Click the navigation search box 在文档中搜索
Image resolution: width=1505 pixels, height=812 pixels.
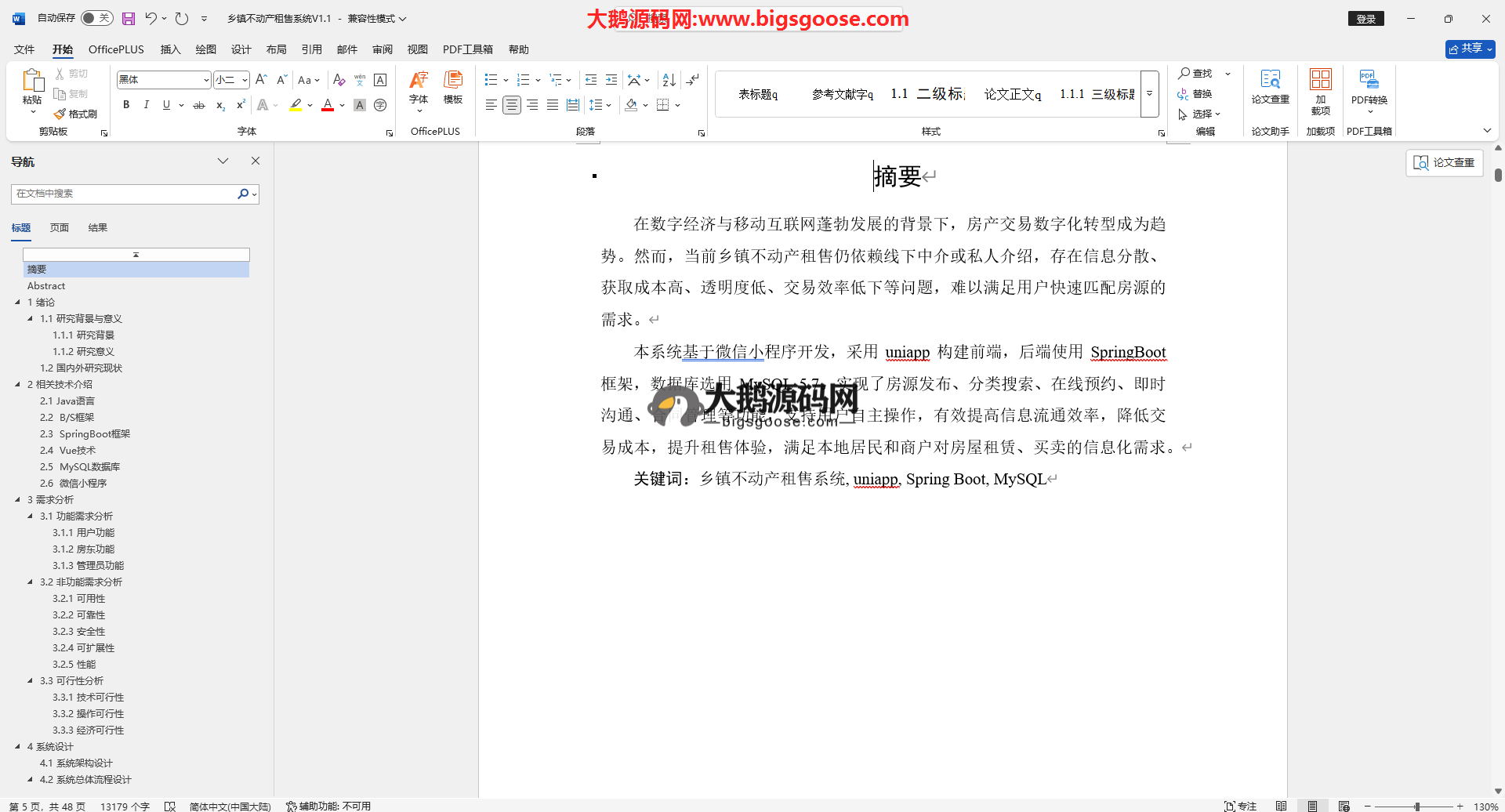point(125,194)
